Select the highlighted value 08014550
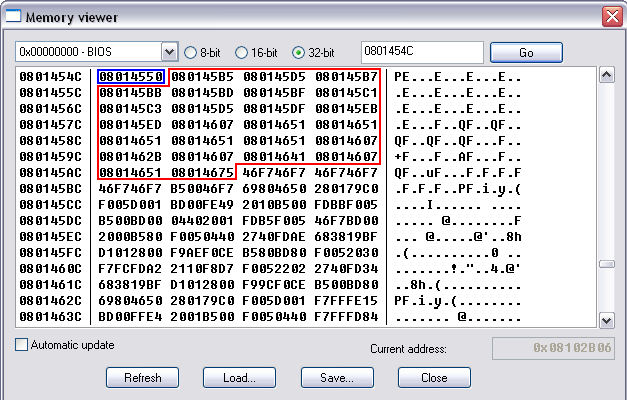Screen dimensions: 627x400 point(131,76)
